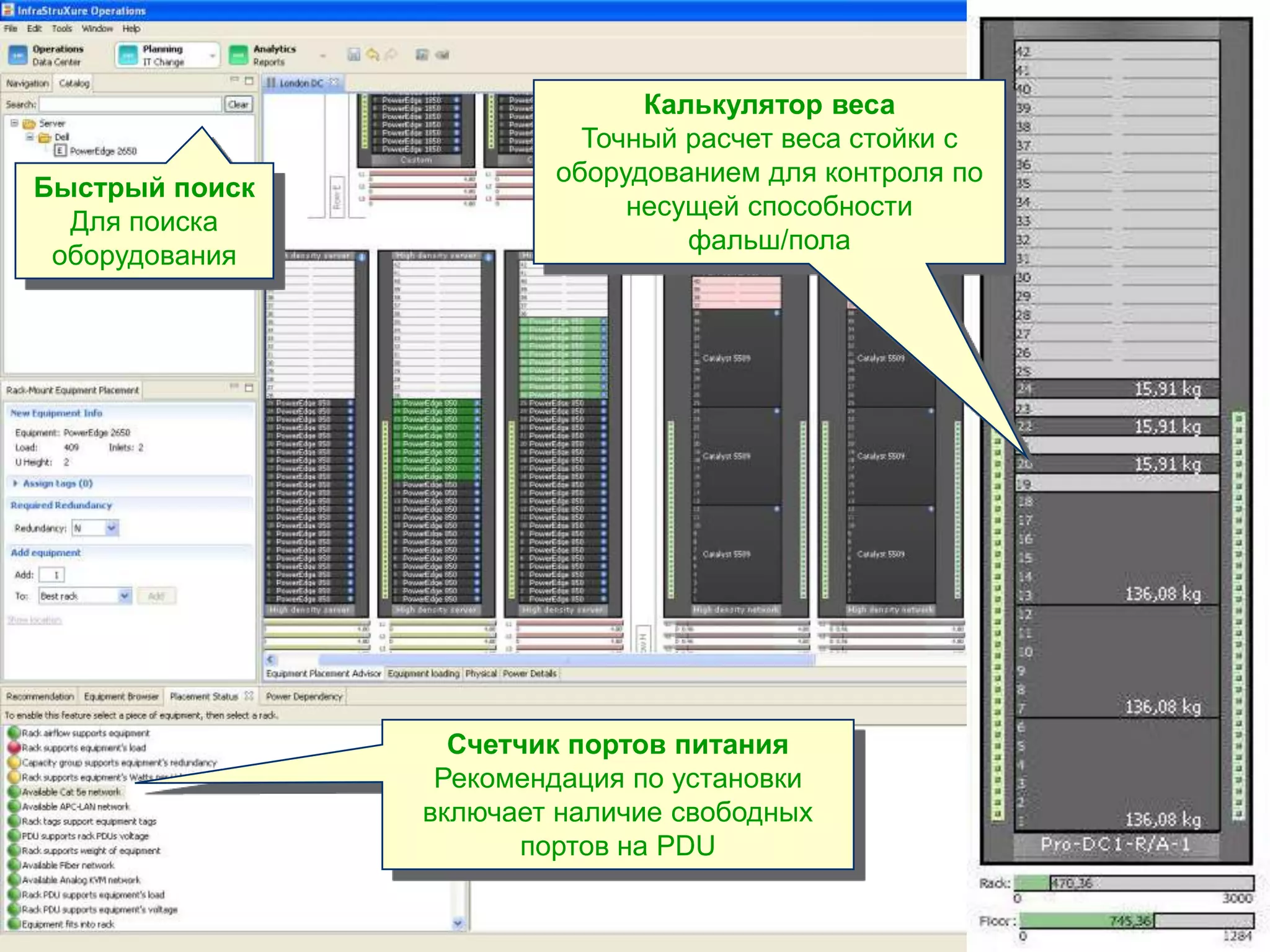This screenshot has height=952, width=1270.
Task: Open the Recommendation tab
Action: pos(40,696)
